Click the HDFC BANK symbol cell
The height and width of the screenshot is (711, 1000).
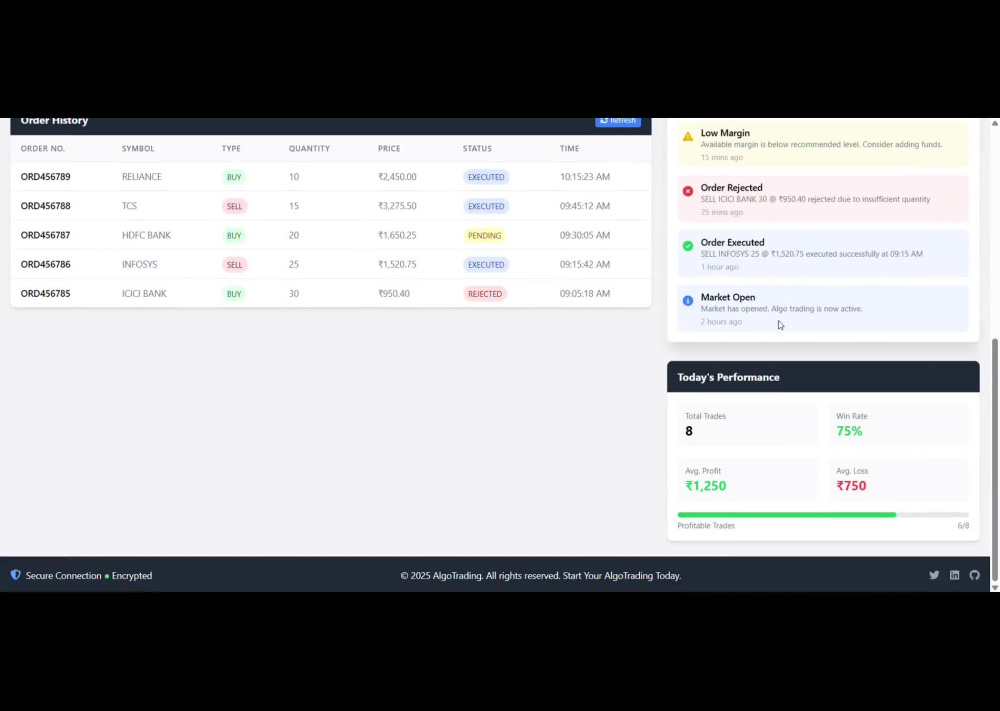click(146, 235)
